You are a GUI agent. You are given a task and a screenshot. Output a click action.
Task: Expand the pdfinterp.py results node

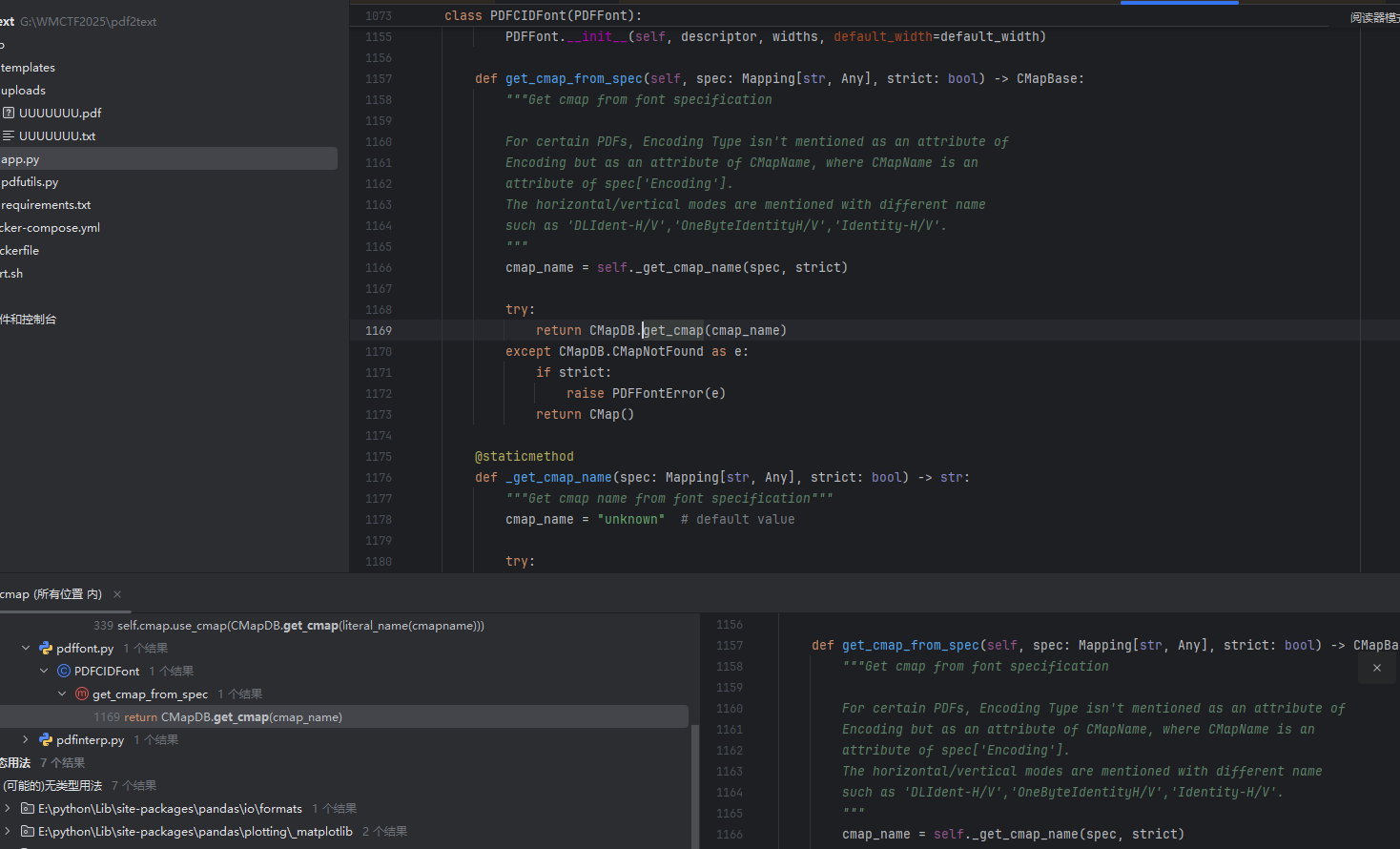(26, 739)
